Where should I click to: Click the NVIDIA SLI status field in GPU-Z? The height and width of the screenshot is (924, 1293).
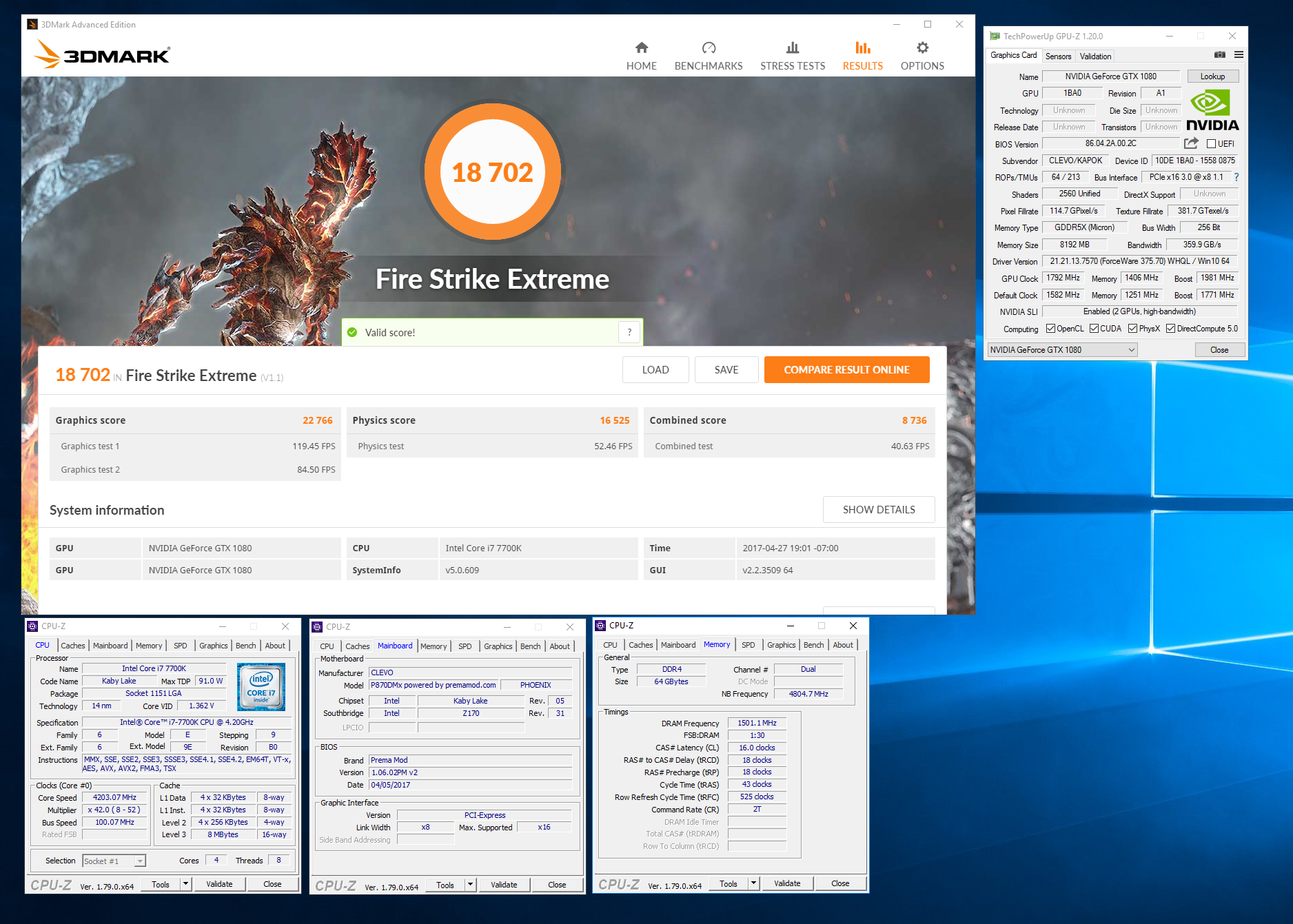pos(1140,311)
